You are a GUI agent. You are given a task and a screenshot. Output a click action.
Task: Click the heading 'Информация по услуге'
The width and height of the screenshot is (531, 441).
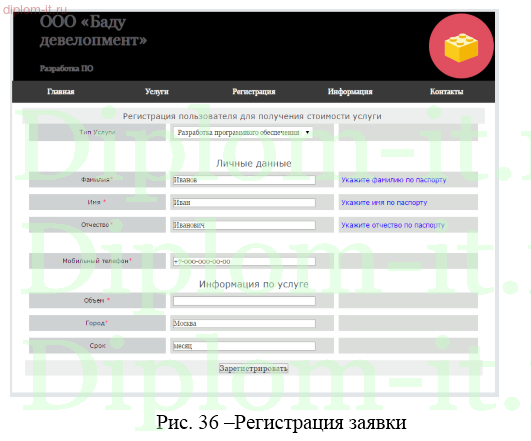pyautogui.click(x=254, y=284)
